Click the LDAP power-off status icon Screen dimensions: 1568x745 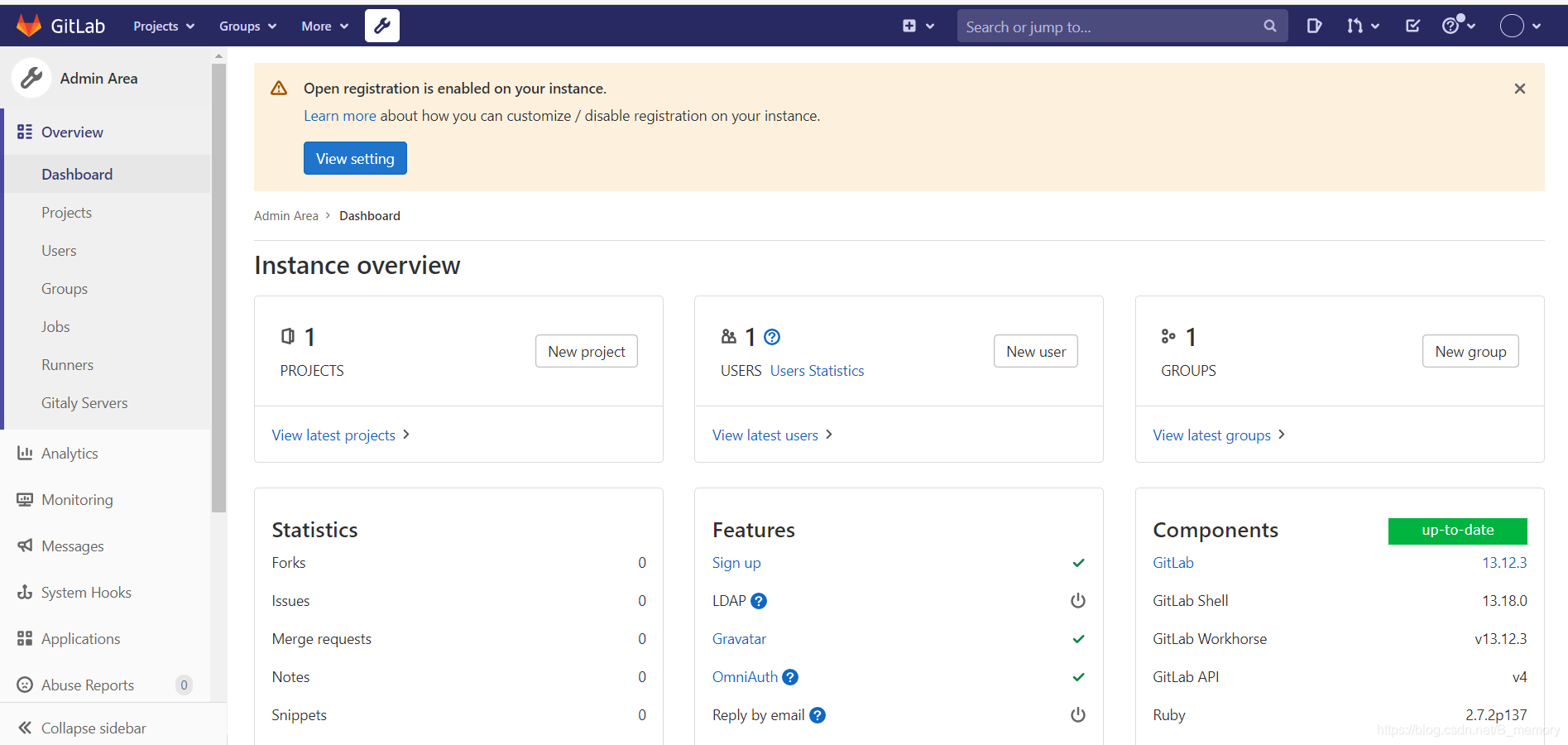pos(1078,601)
